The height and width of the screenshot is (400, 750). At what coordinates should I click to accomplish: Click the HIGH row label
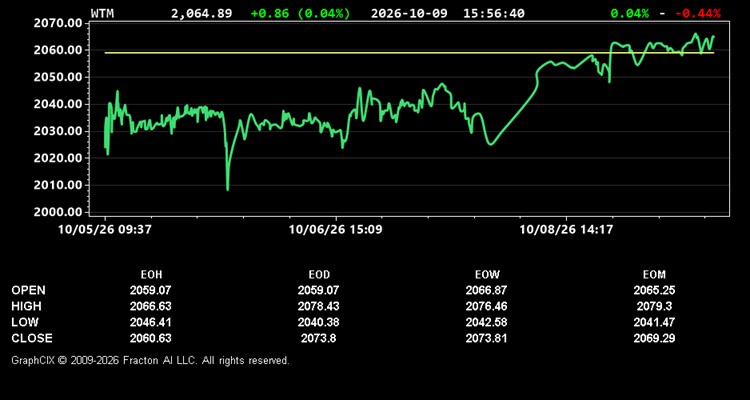click(x=26, y=306)
